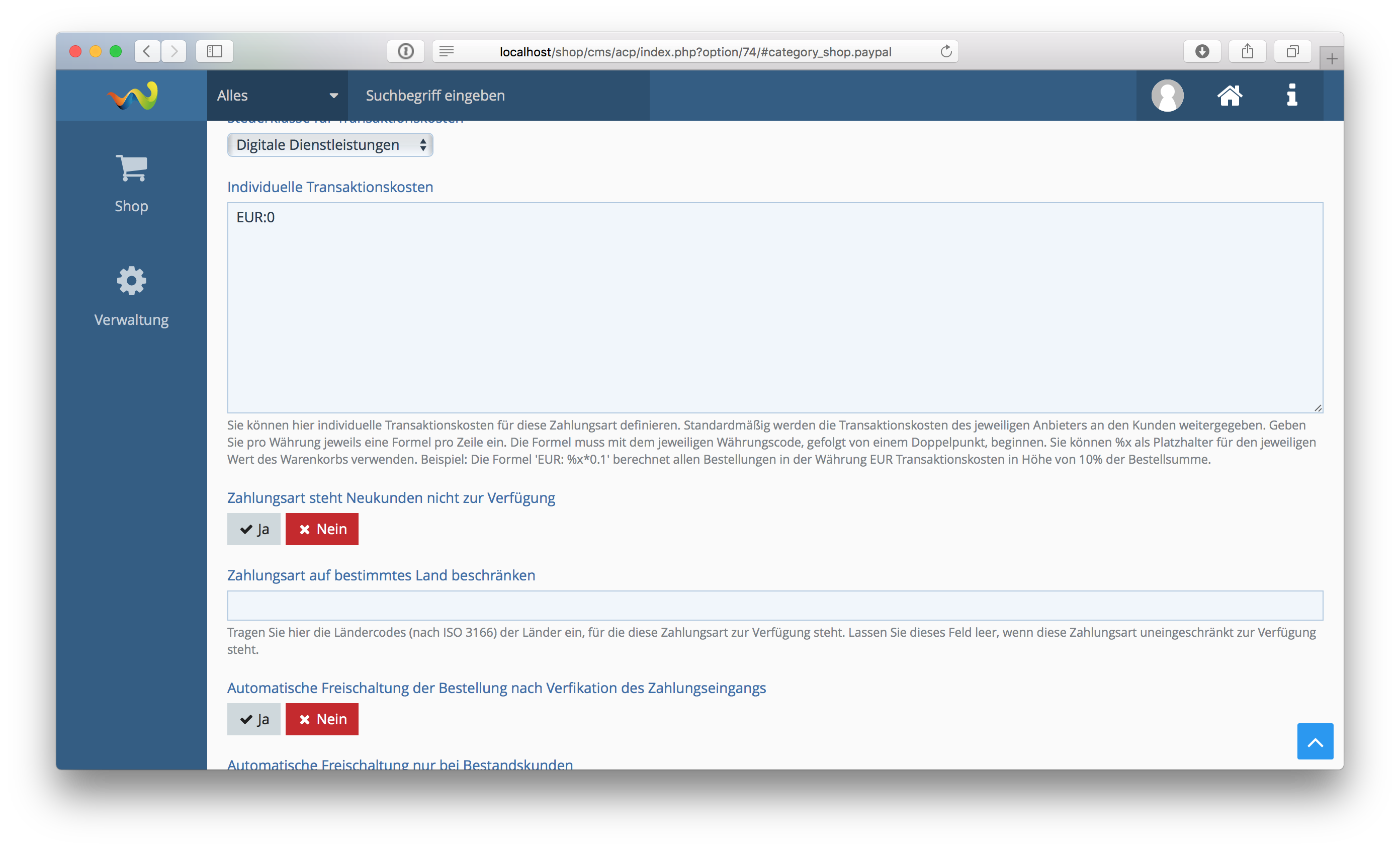Open Verwaltung gear icon in sidebar
Image resolution: width=1400 pixels, height=850 pixels.
(x=131, y=281)
